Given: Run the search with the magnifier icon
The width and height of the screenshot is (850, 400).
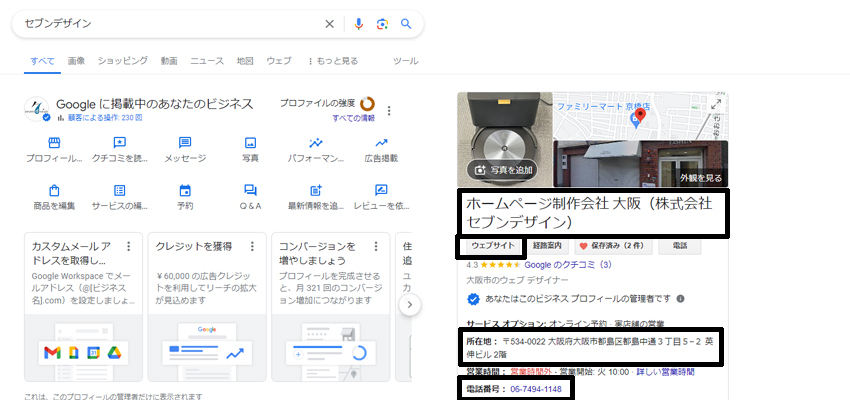Looking at the screenshot, I should pos(406,24).
